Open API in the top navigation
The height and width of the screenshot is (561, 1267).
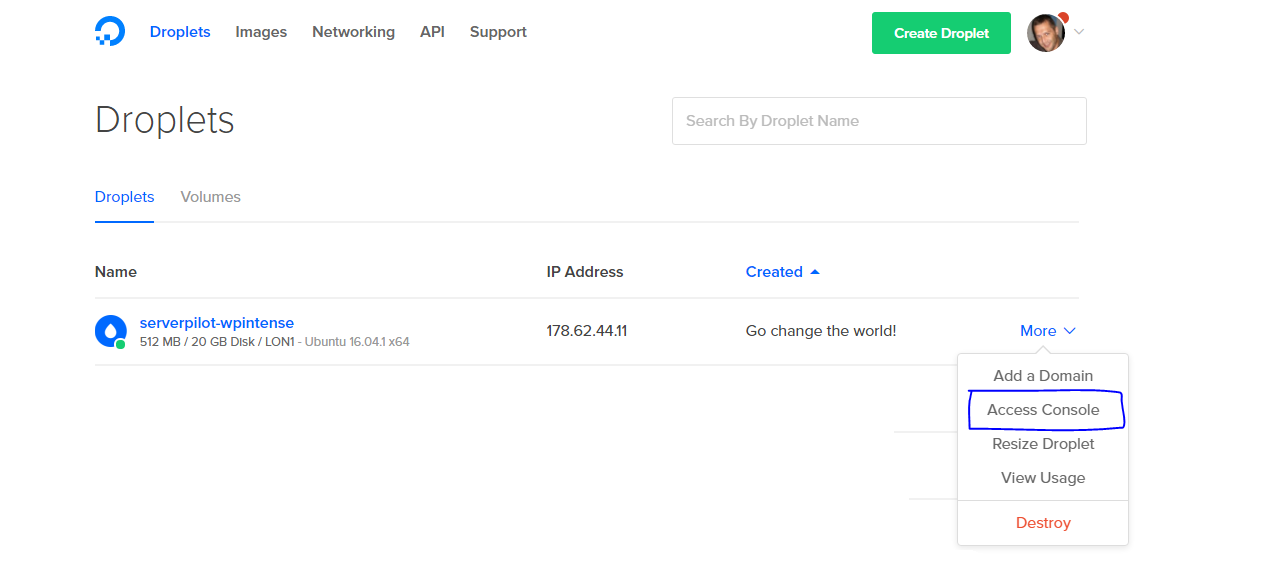click(x=432, y=32)
